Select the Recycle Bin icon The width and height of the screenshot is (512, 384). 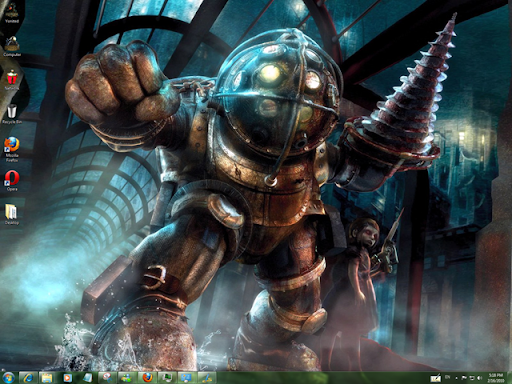pos(12,114)
